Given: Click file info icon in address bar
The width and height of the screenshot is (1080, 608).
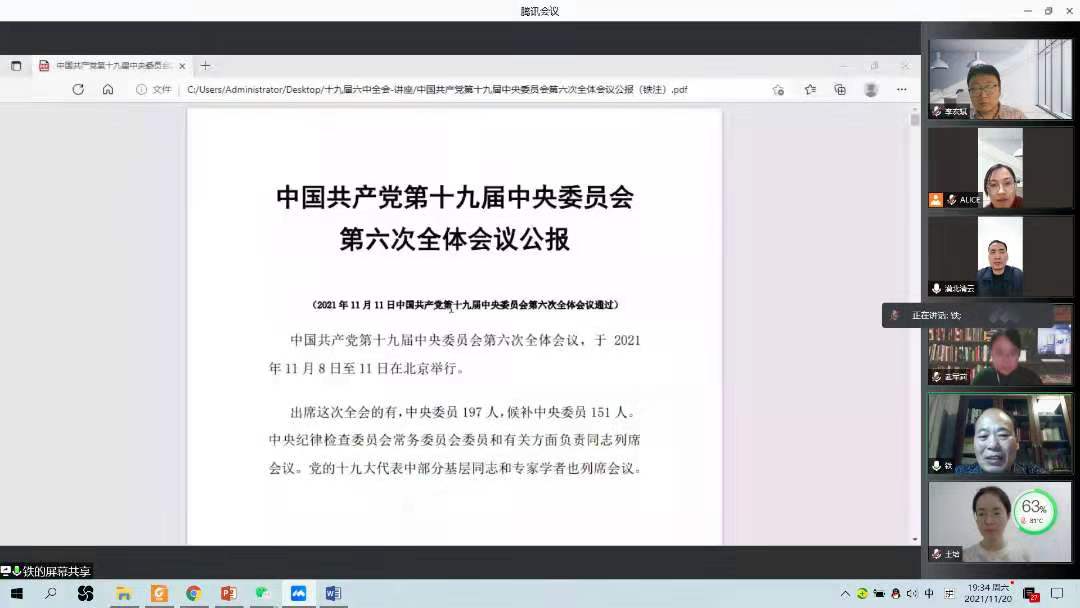Looking at the screenshot, I should 142,89.
